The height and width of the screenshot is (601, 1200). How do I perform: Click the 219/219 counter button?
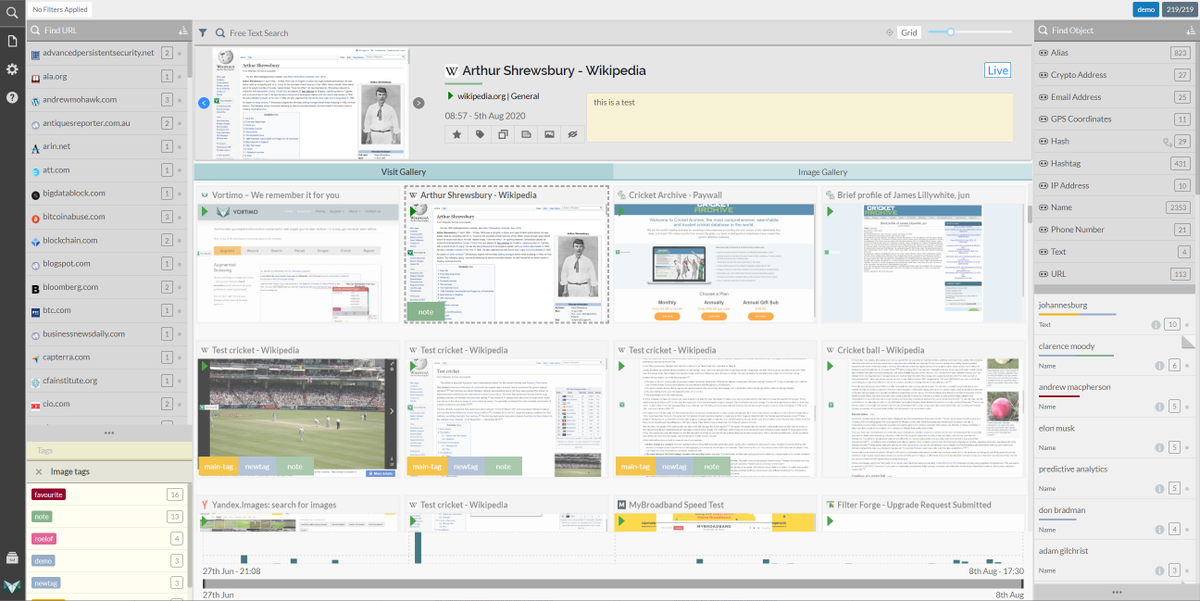click(1179, 9)
